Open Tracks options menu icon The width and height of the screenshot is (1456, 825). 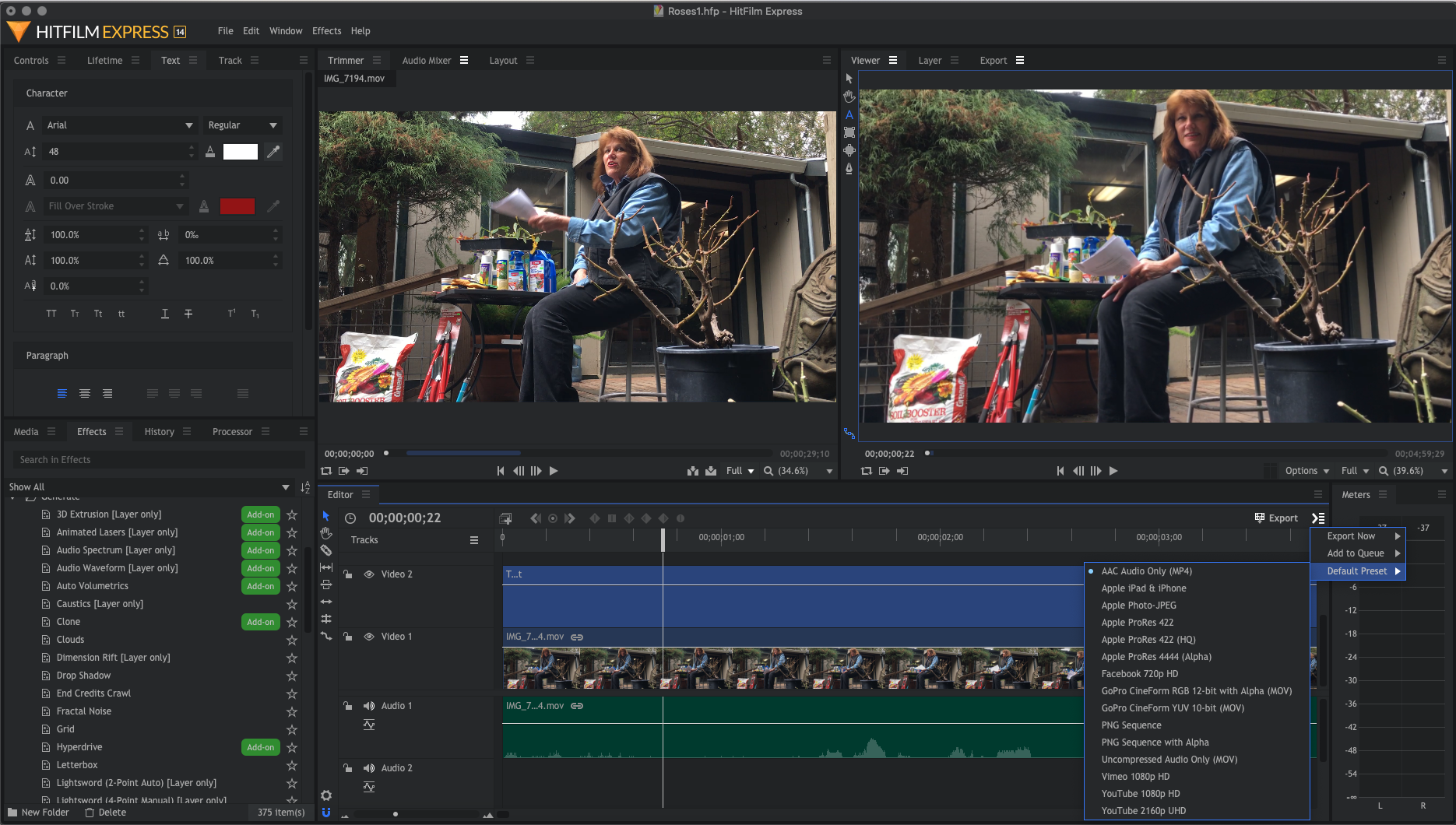473,540
